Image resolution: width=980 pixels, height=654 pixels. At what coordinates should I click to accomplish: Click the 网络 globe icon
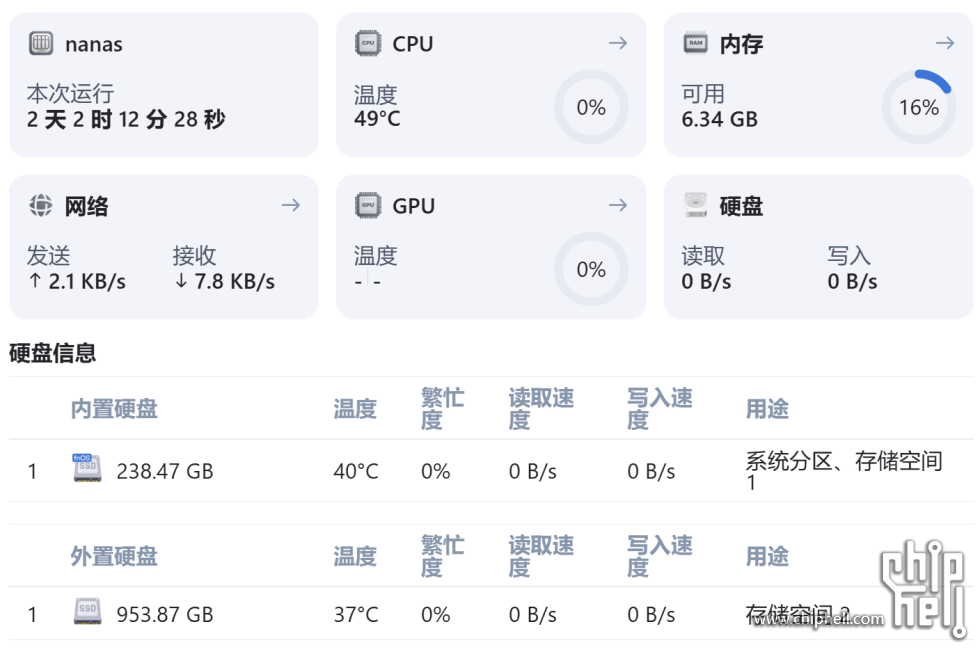[x=41, y=206]
